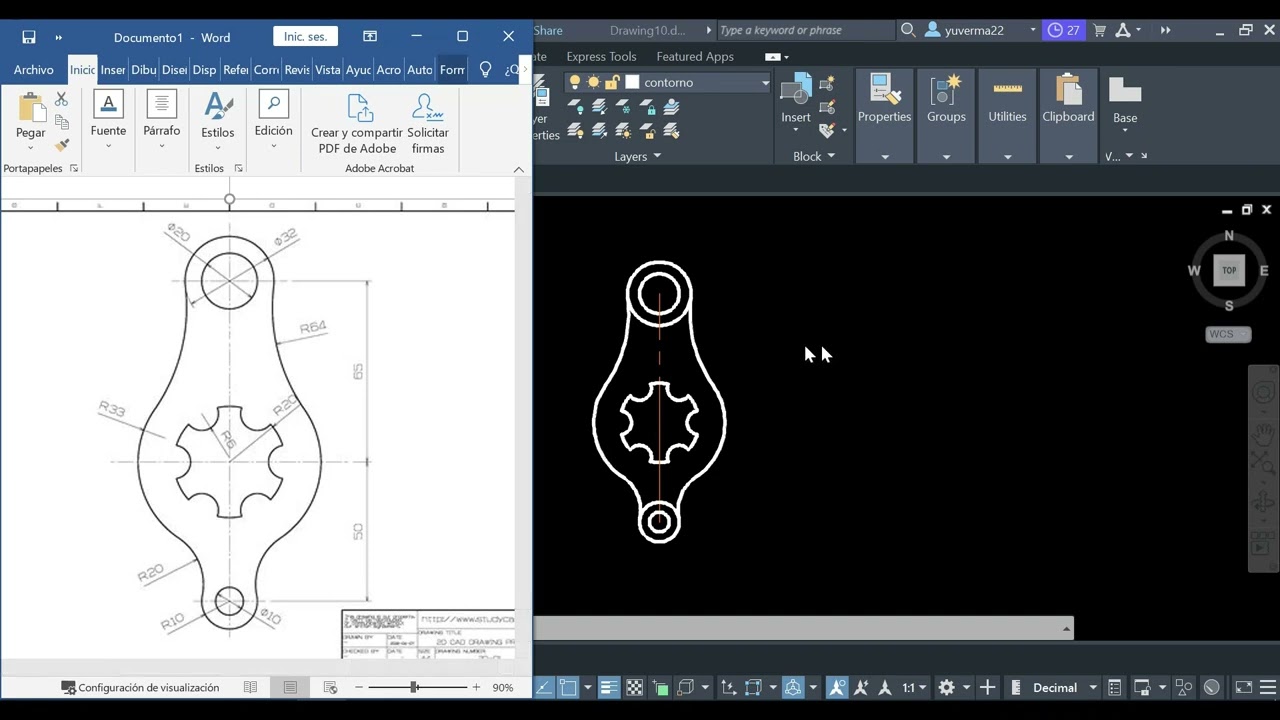This screenshot has width=1280, height=720.
Task: Switch to Print Layout view in Word
Action: 290,688
